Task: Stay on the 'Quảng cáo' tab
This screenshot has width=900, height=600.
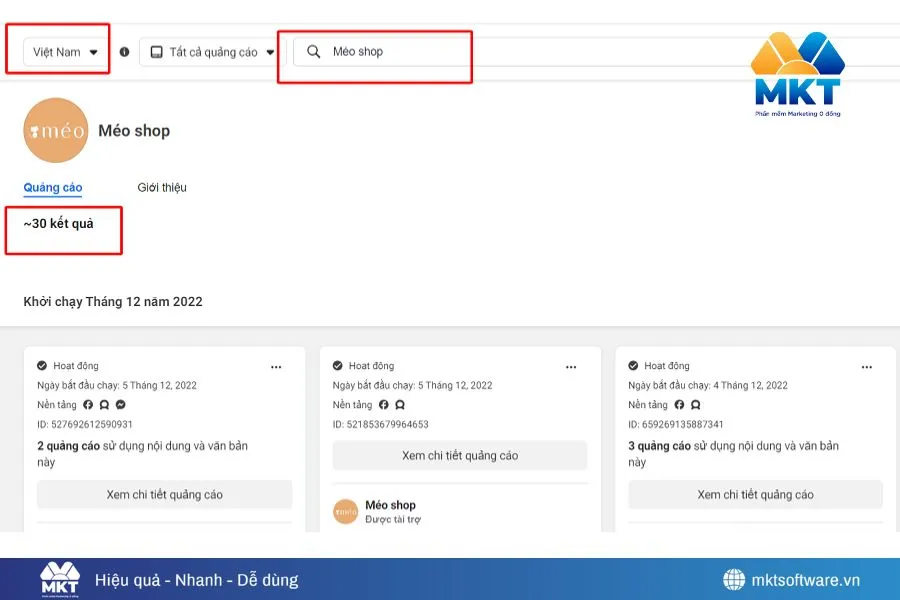Action: [52, 187]
